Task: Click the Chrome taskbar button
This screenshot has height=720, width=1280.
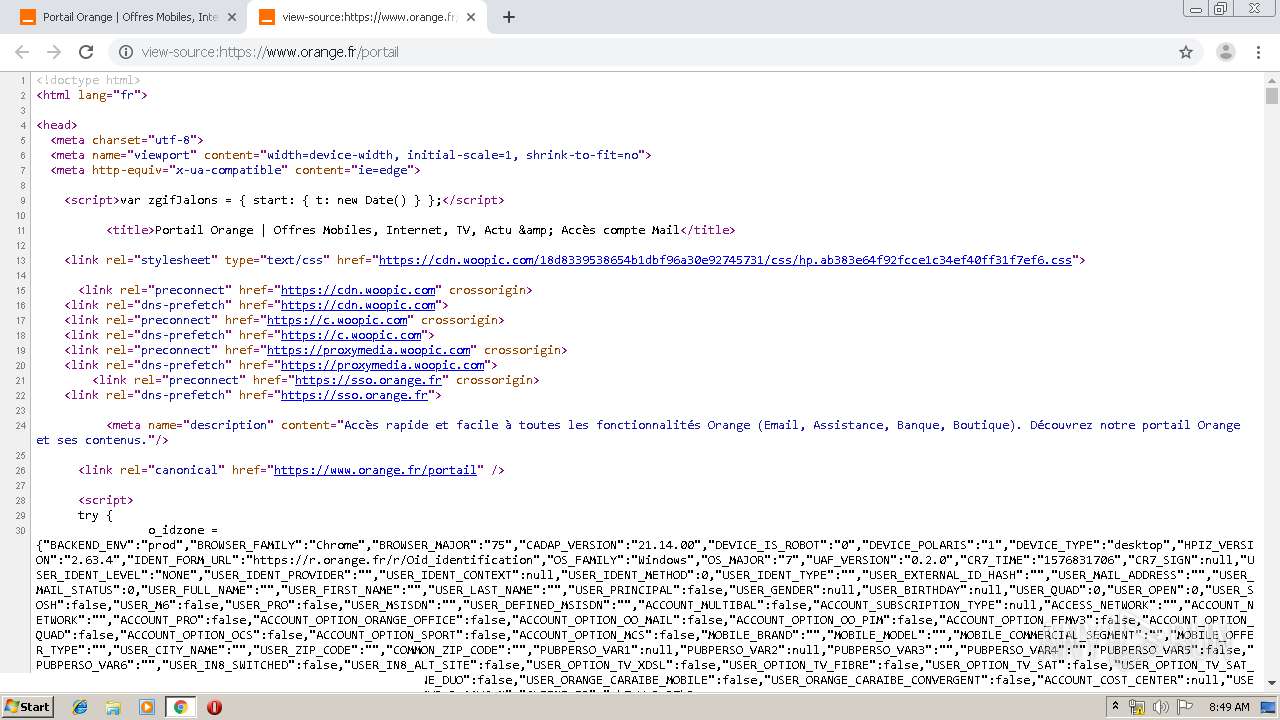Action: tap(180, 707)
